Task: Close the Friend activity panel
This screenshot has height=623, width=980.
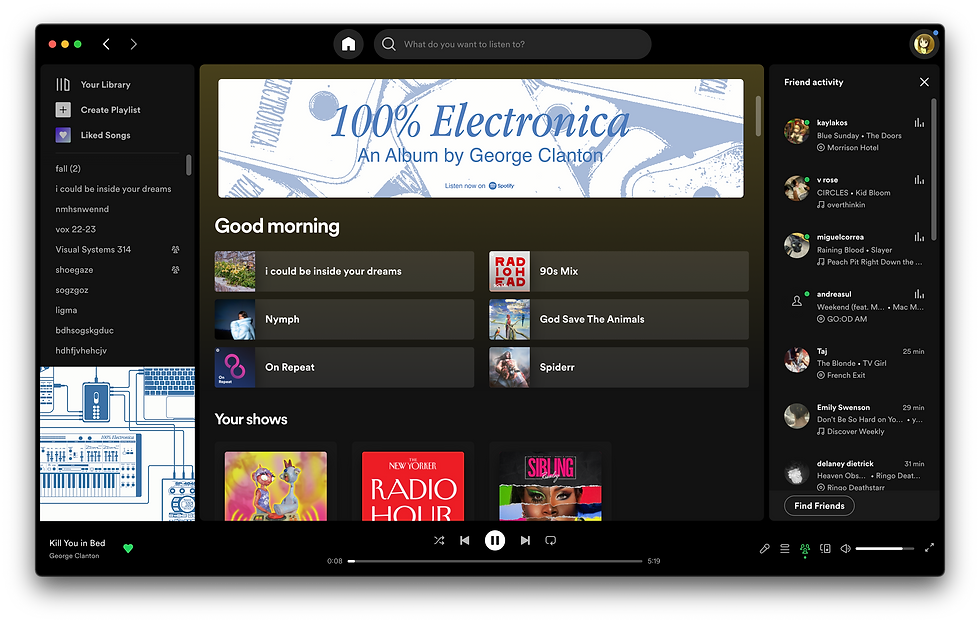Action: (x=924, y=82)
